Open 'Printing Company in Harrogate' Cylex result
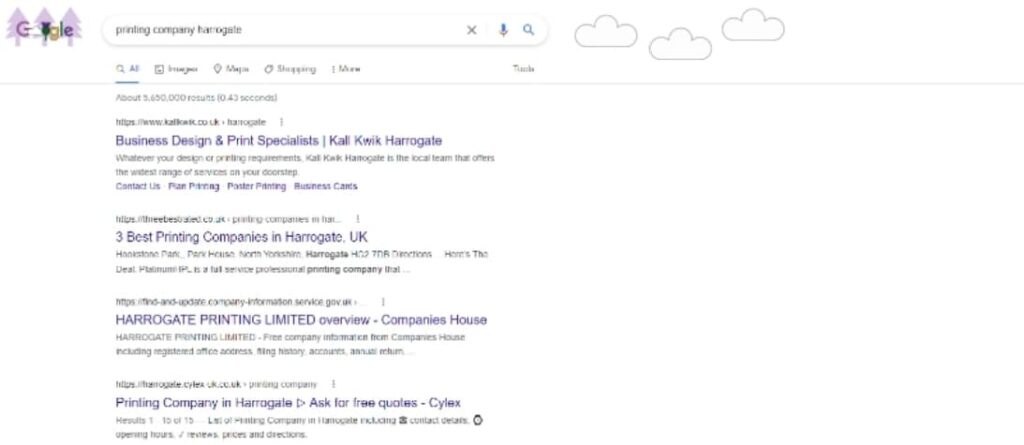The image size is (1024, 445). (x=288, y=403)
